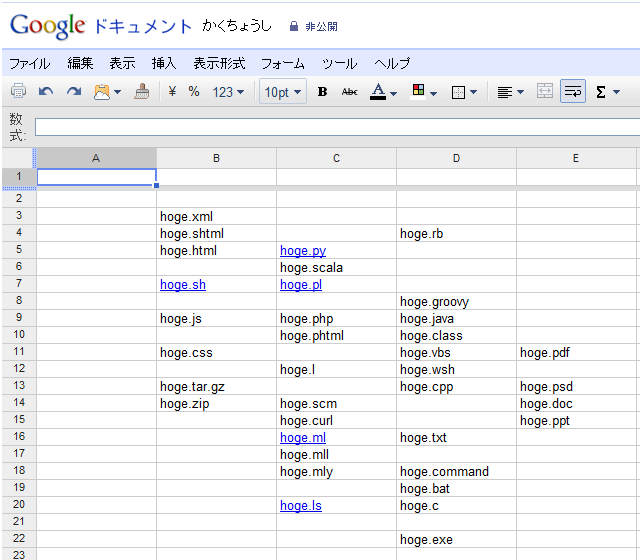Click the background color grid icon
This screenshot has height=560, width=640.
418,91
